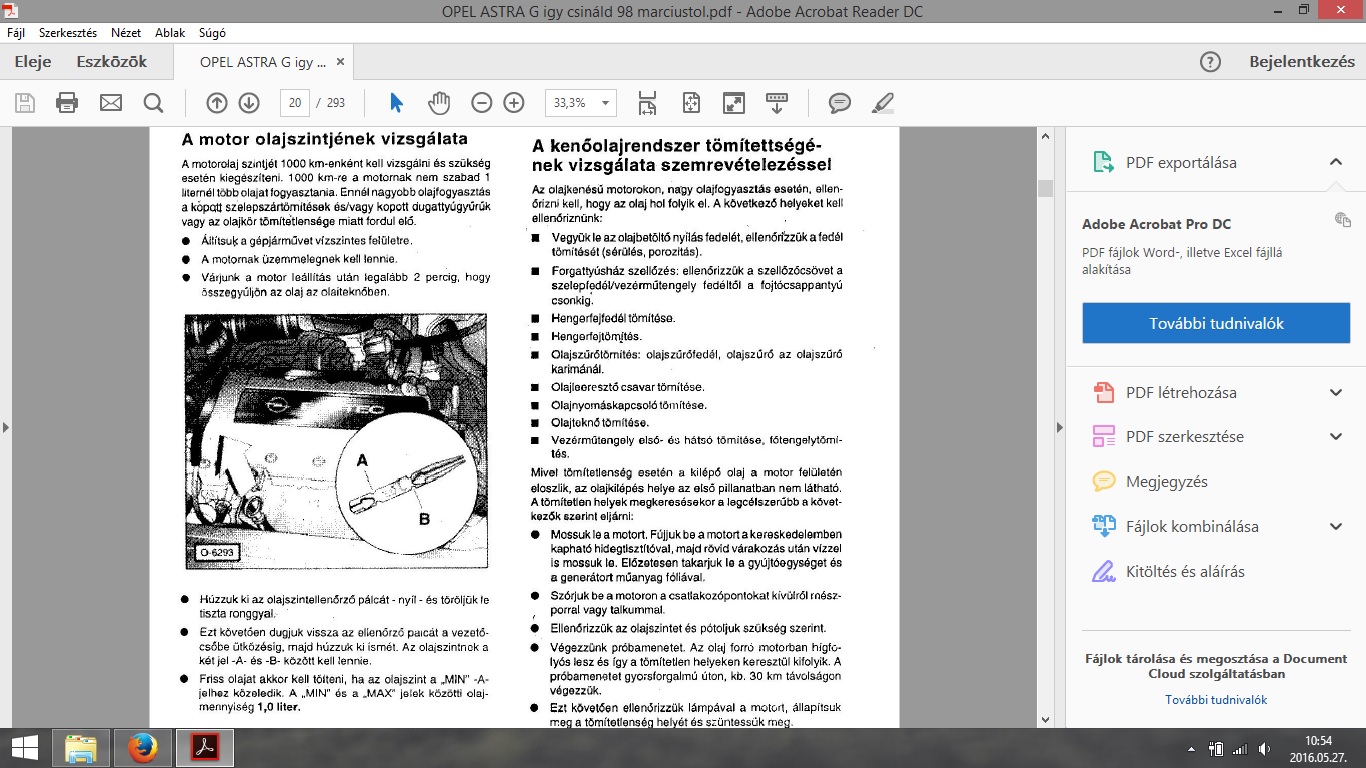Click the document vertical scrollbar thumb
Image resolution: width=1366 pixels, height=768 pixels.
(1046, 188)
